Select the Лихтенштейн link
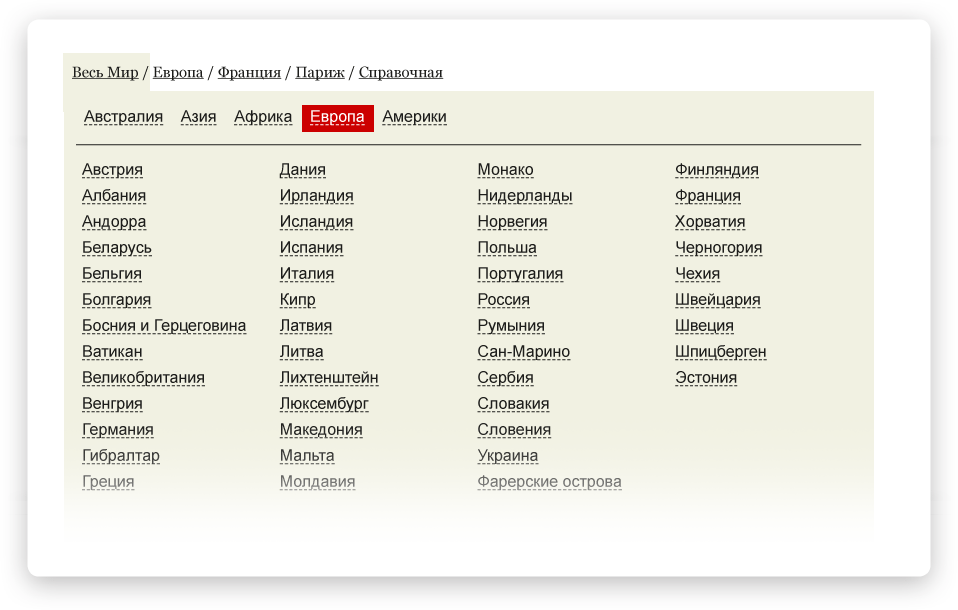This screenshot has width=958, height=610. [329, 378]
